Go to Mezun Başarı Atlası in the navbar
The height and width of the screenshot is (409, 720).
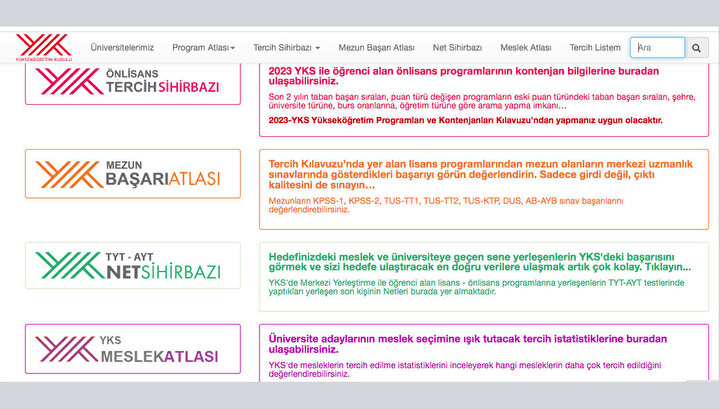(377, 48)
